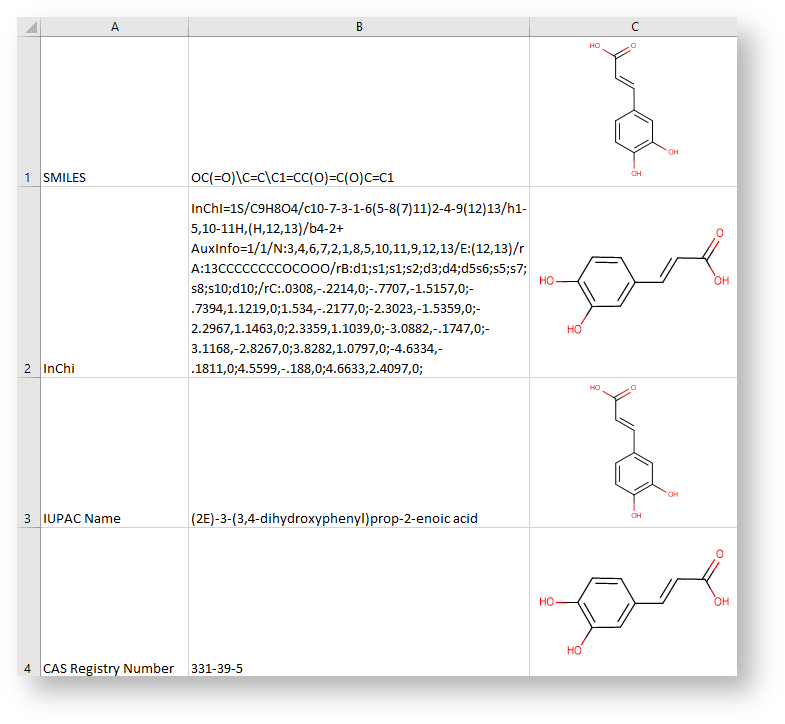Image resolution: width=785 pixels, height=724 pixels.
Task: Select column B header
Action: click(358, 27)
